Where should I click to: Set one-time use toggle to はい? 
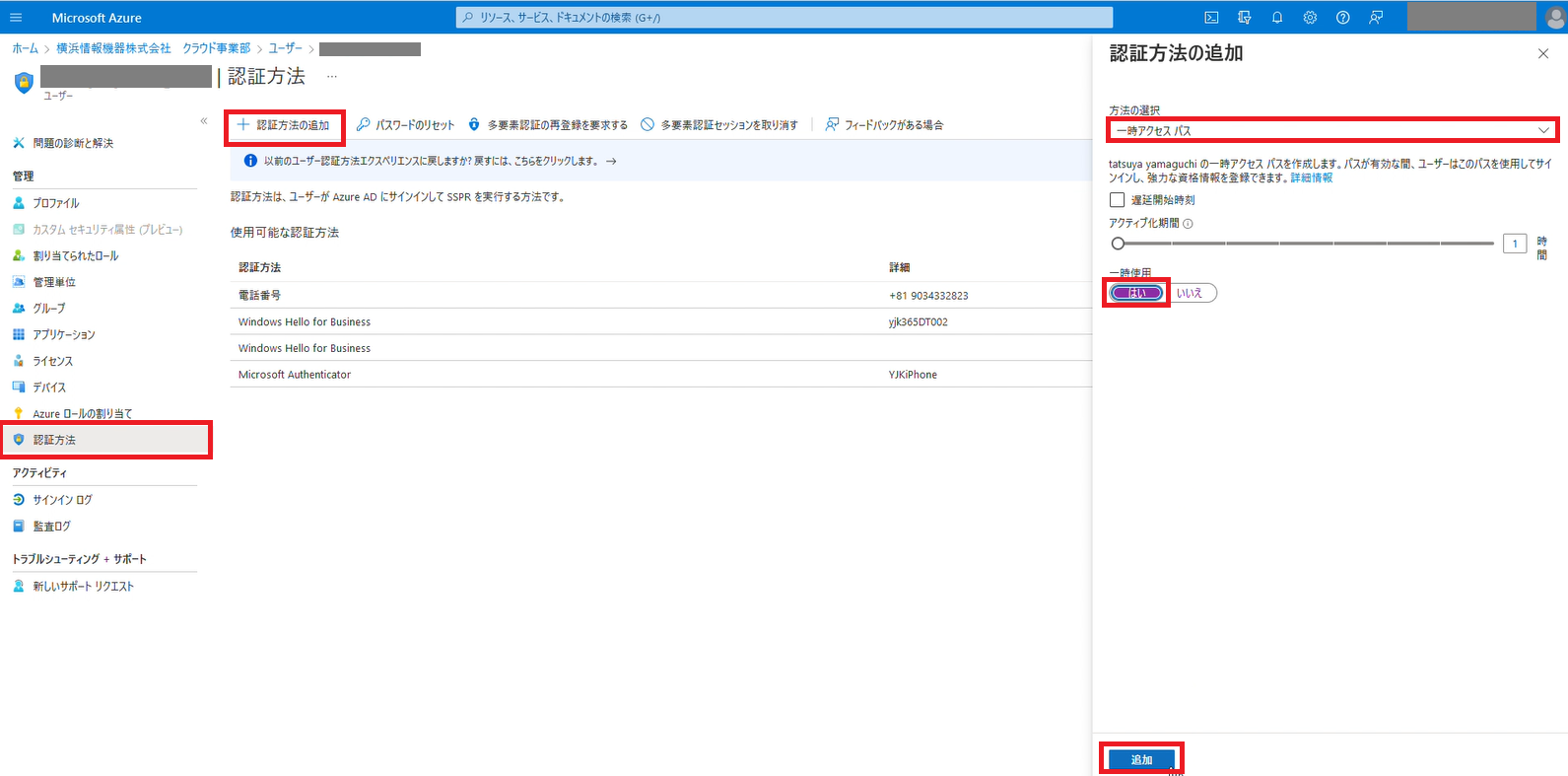[x=1137, y=293]
